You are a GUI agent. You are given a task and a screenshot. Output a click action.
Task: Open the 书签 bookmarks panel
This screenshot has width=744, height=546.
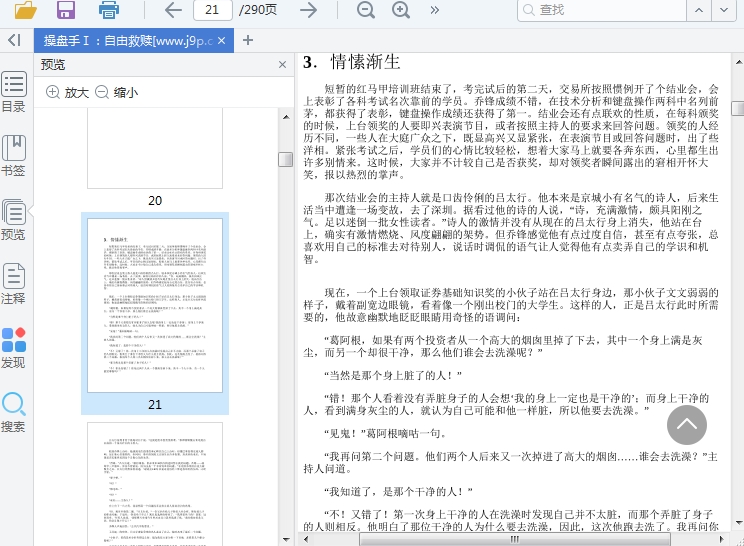[x=14, y=156]
